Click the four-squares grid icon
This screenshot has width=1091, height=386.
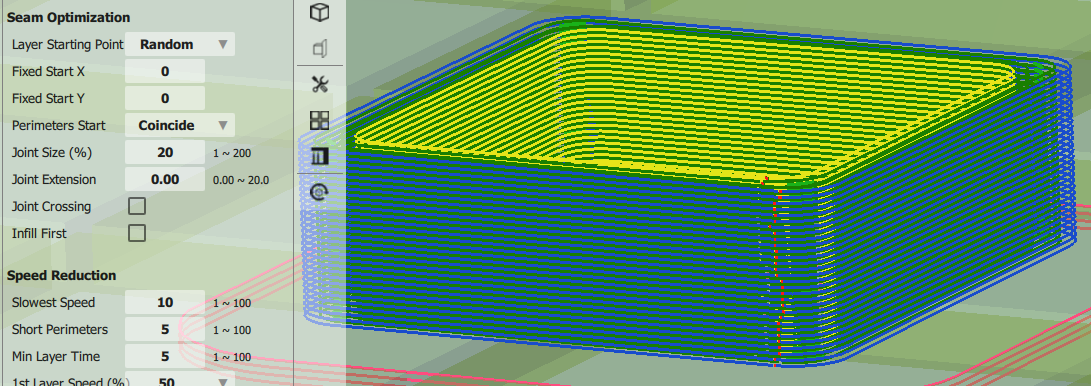[x=319, y=120]
